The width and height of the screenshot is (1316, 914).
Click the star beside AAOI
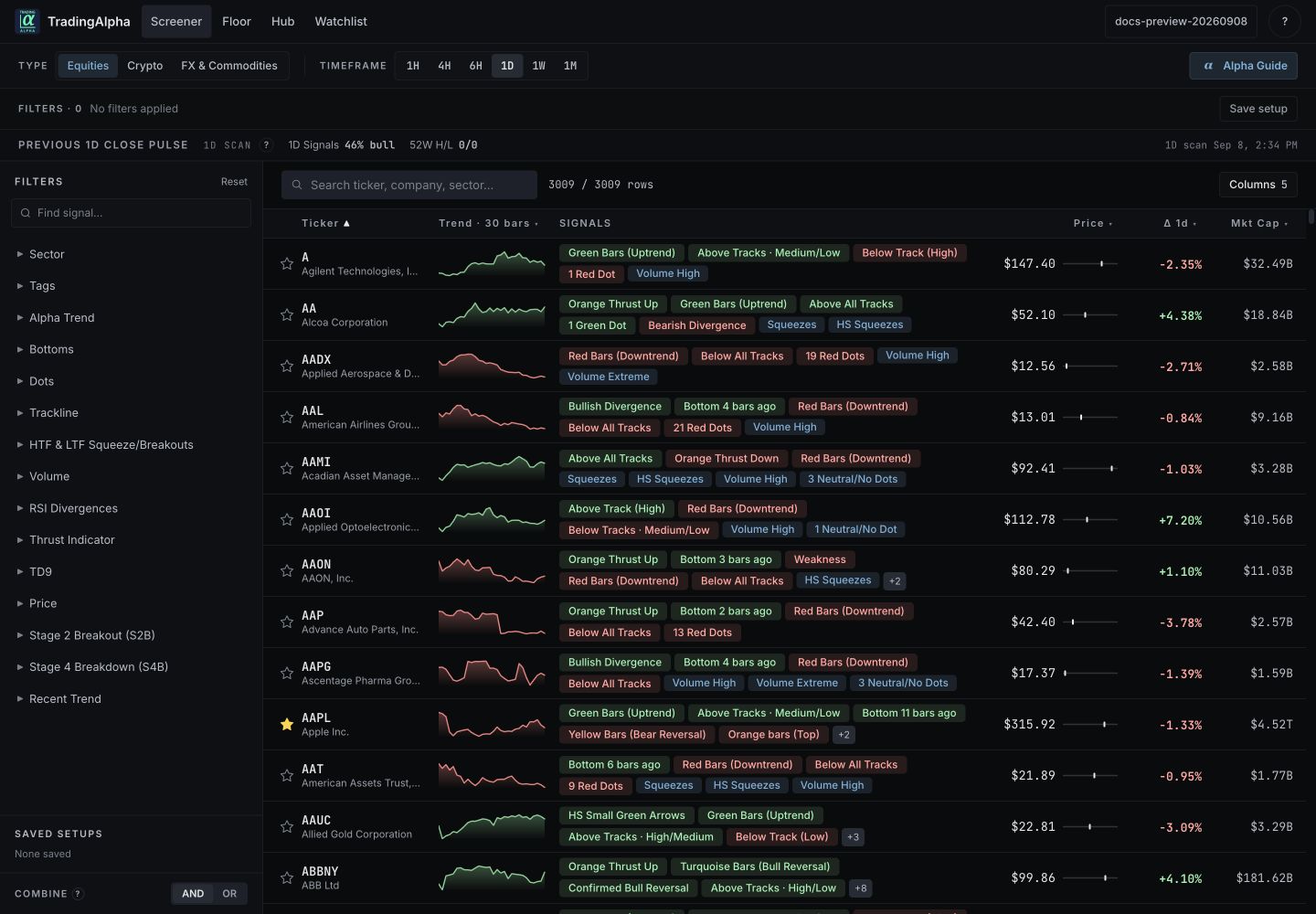tap(287, 520)
